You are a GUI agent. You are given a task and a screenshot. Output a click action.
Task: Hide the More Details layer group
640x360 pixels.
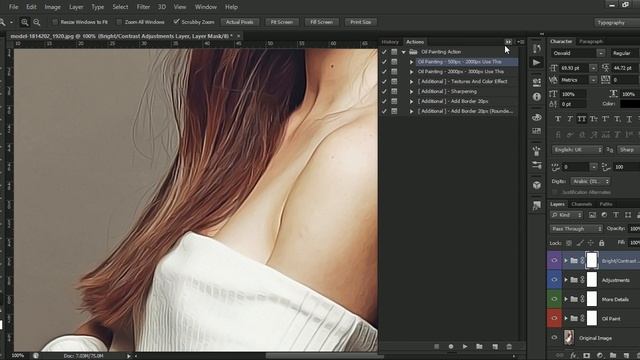coord(554,299)
